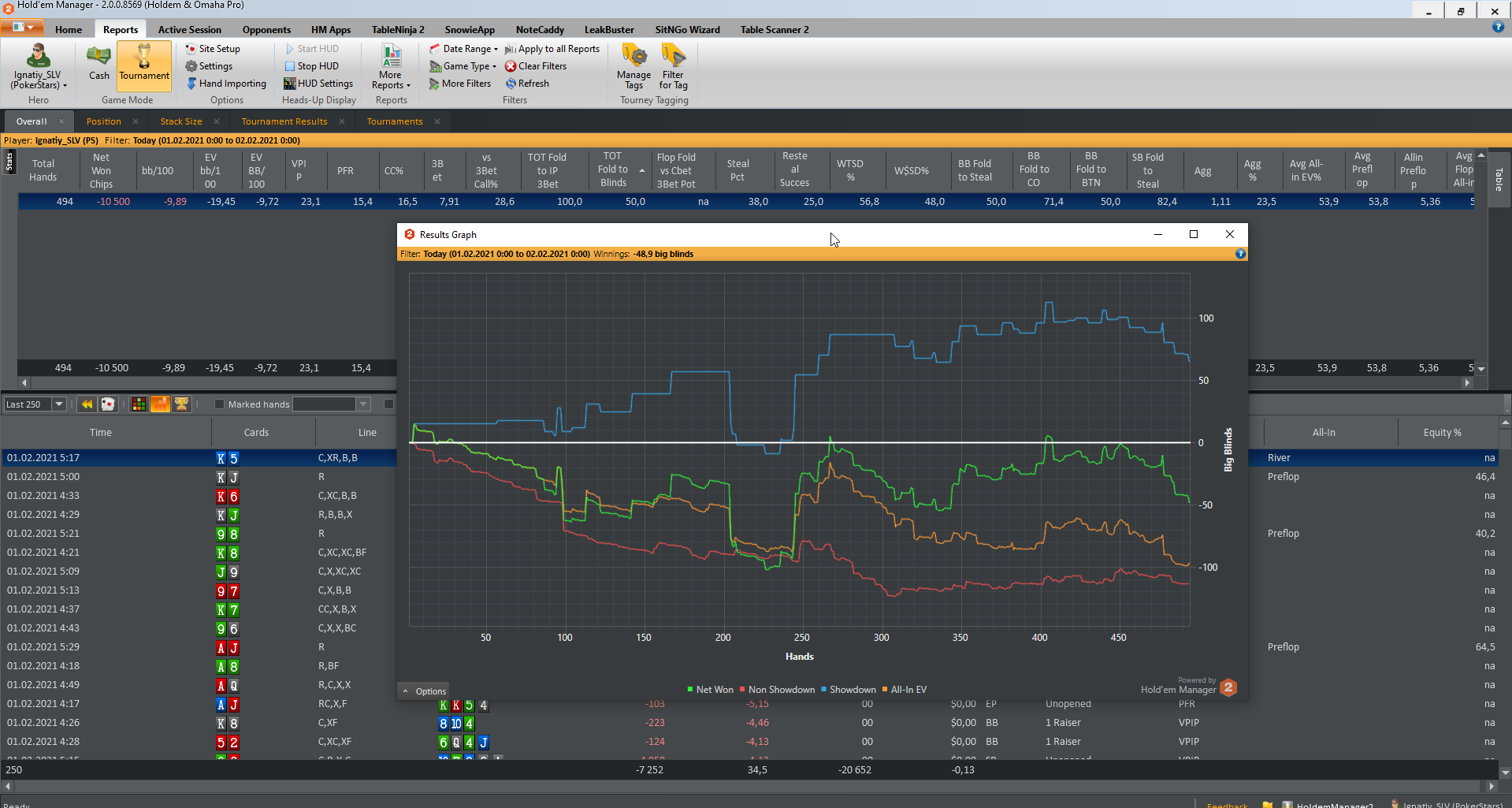The image size is (1512, 808).
Task: Refresh the report data
Action: coord(527,84)
